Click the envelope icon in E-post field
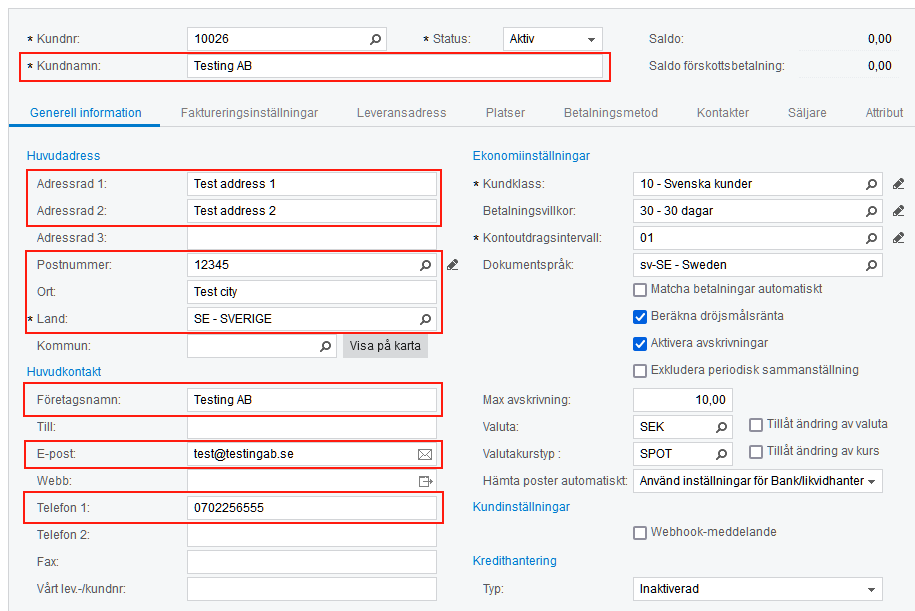 (425, 454)
